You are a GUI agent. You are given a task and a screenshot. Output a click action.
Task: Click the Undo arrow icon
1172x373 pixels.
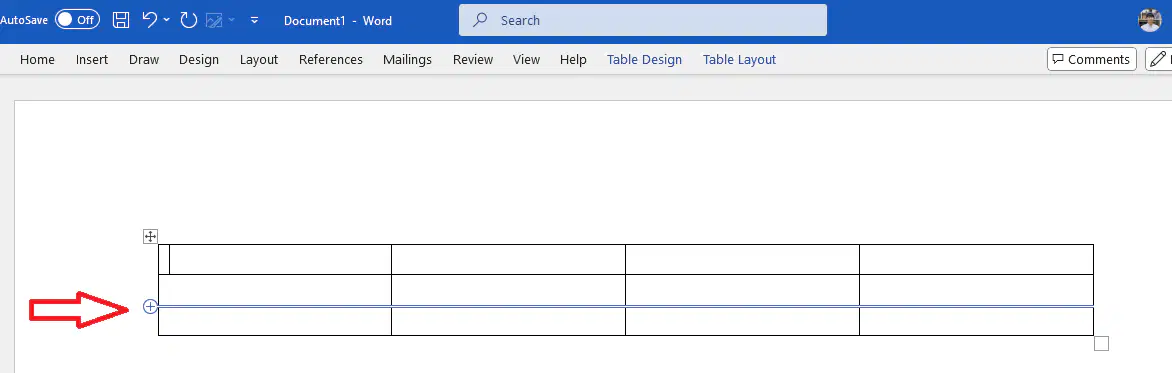point(149,20)
